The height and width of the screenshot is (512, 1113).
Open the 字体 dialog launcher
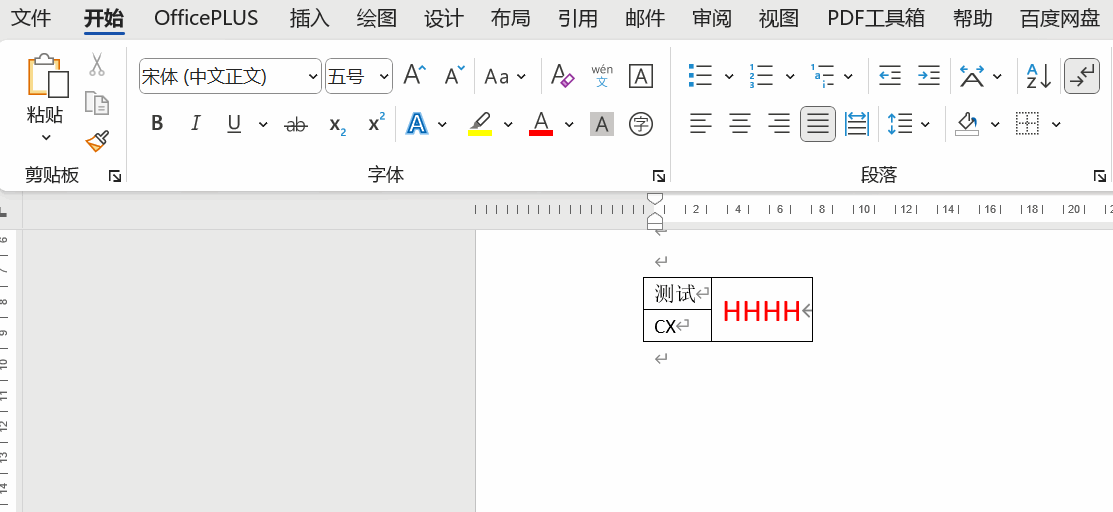click(x=658, y=176)
